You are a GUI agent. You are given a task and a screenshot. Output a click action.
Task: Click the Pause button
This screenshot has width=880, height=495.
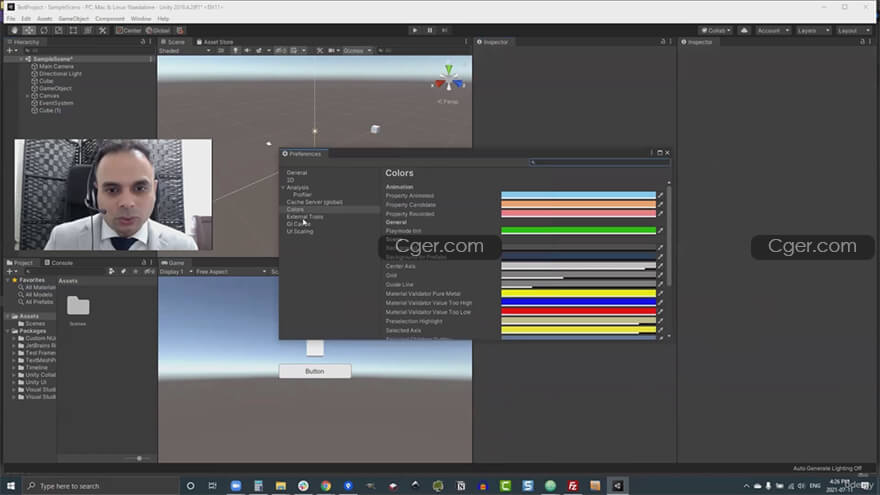pos(430,30)
